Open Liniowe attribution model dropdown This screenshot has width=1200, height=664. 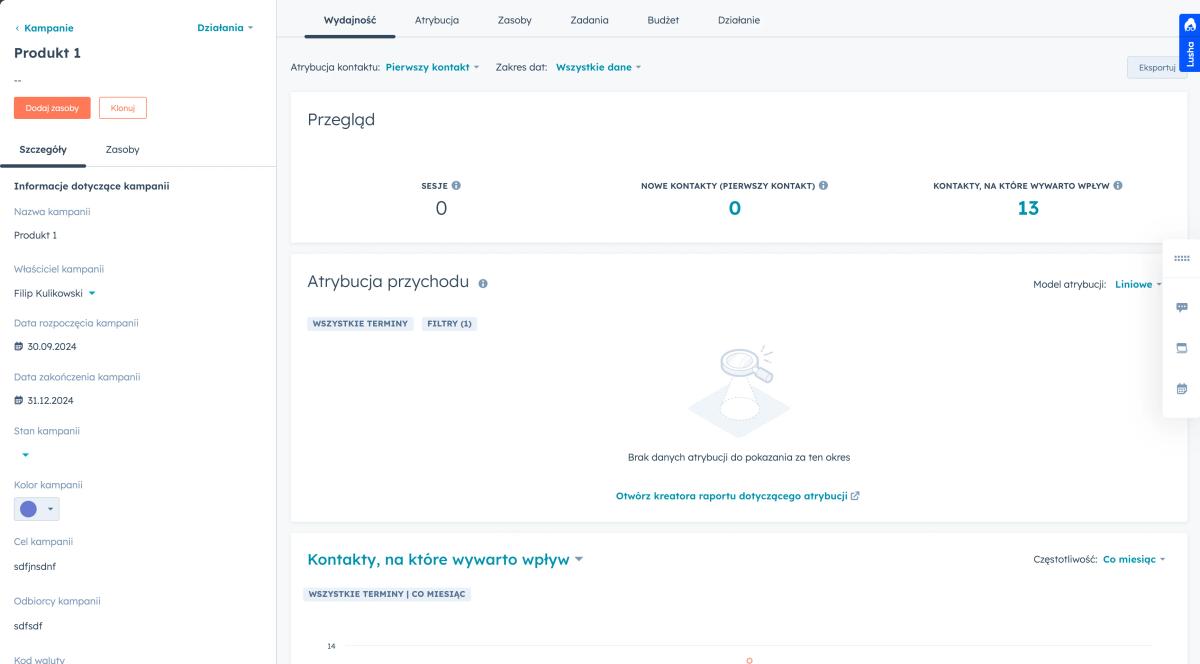coord(1138,285)
